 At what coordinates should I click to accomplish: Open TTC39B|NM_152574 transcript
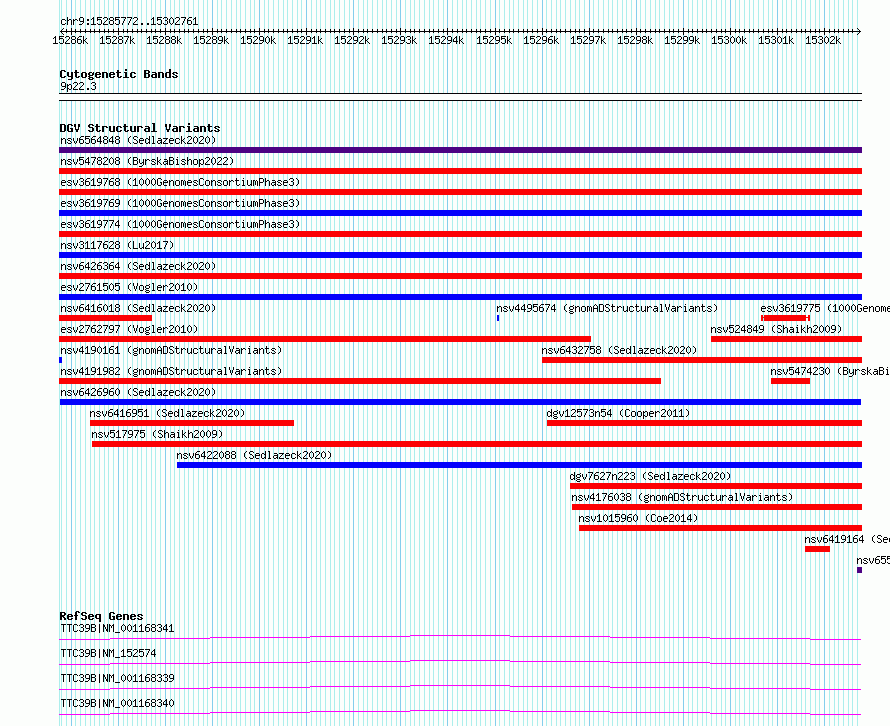pos(108,653)
